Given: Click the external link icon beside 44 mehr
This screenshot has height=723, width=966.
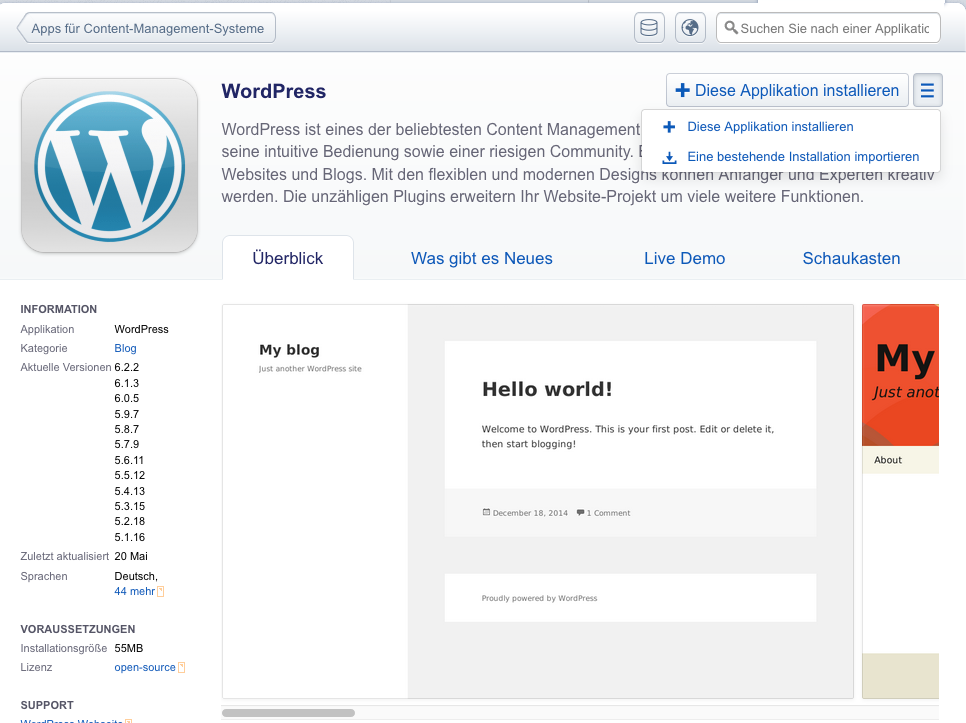Looking at the screenshot, I should pyautogui.click(x=161, y=592).
